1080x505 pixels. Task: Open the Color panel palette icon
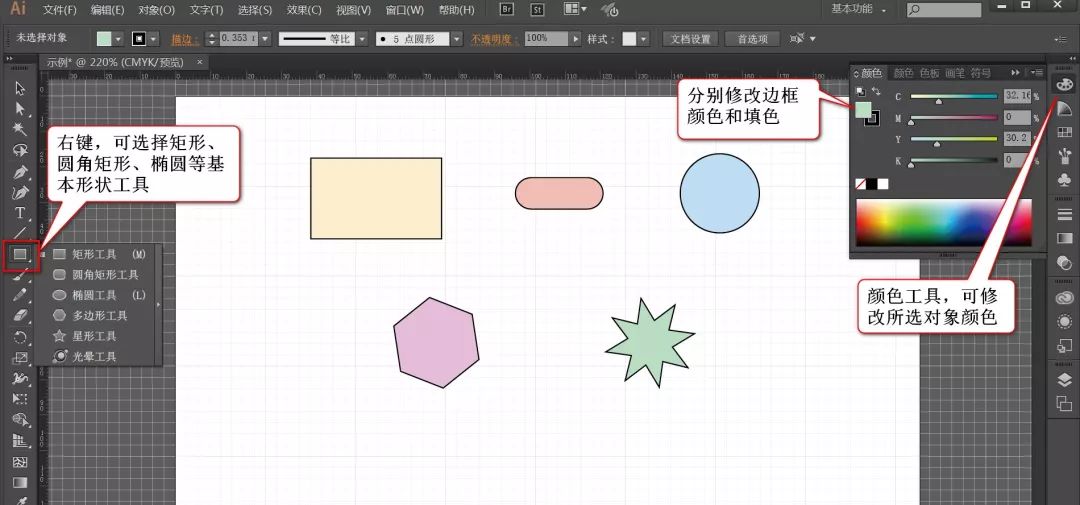1064,84
